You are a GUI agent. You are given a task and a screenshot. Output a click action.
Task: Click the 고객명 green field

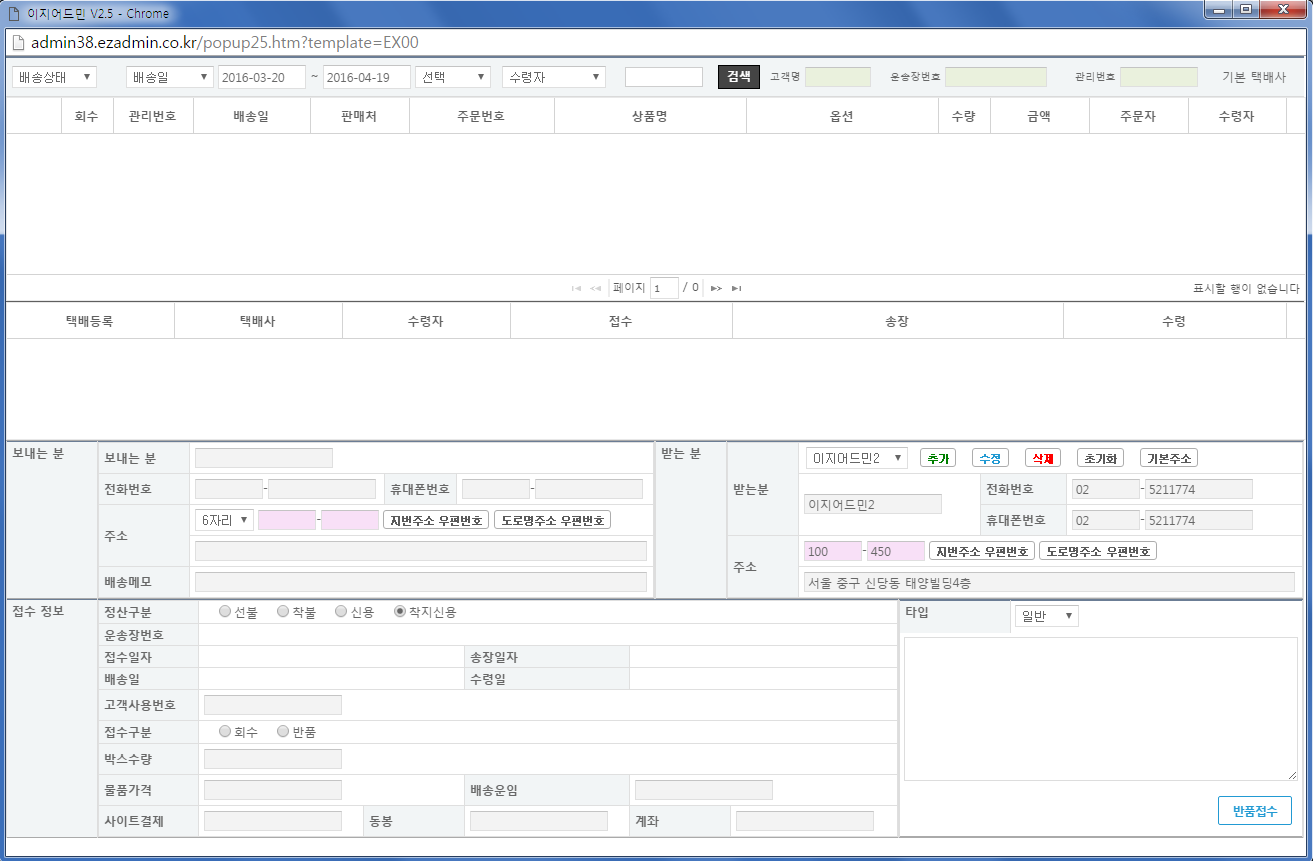pyautogui.click(x=838, y=77)
